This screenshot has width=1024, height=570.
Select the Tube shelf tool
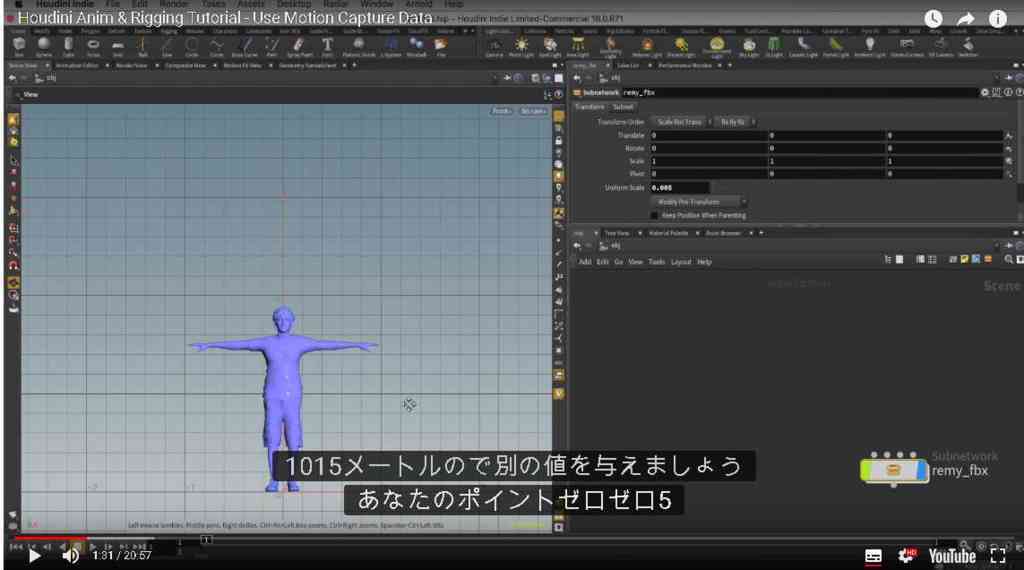pos(69,46)
